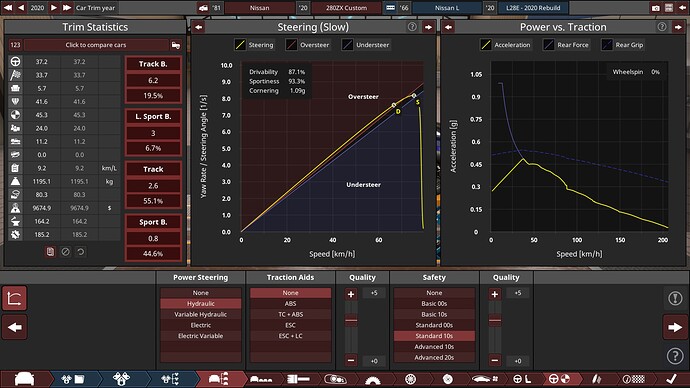Click the engine family icon before '66
690x388 pixels.
coord(390,8)
